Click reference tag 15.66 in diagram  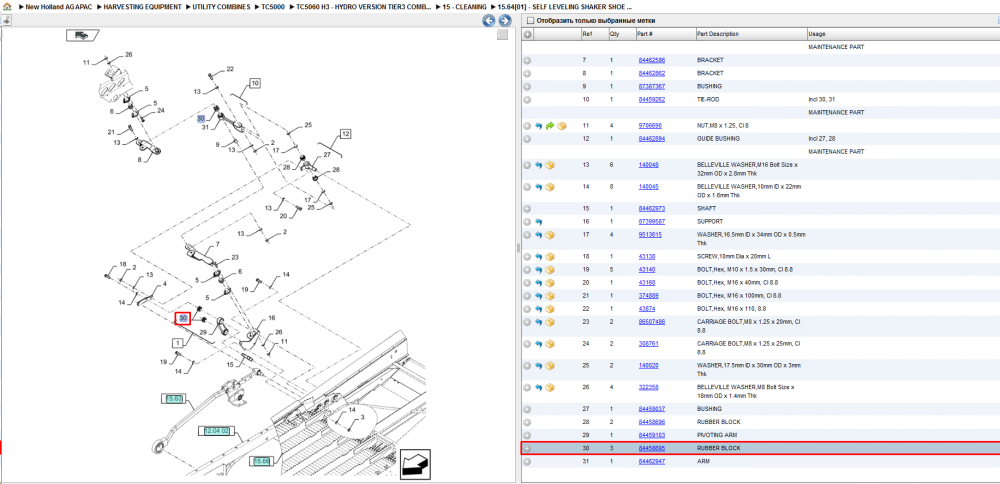[x=262, y=461]
